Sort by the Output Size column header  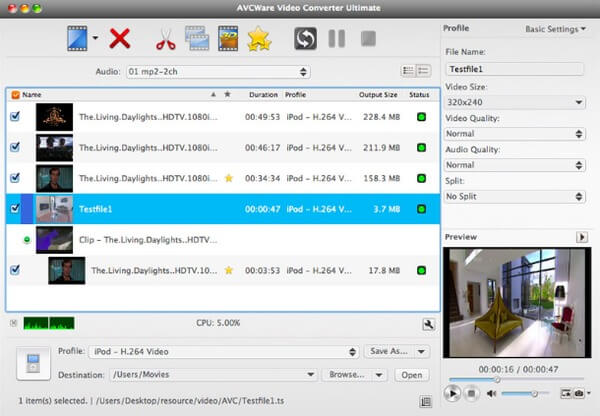378,95
